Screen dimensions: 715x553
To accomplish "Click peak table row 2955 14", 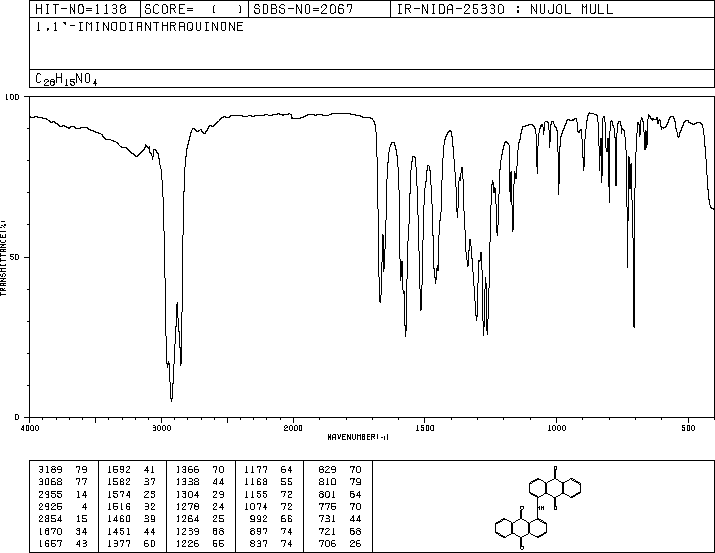I will coord(63,494).
